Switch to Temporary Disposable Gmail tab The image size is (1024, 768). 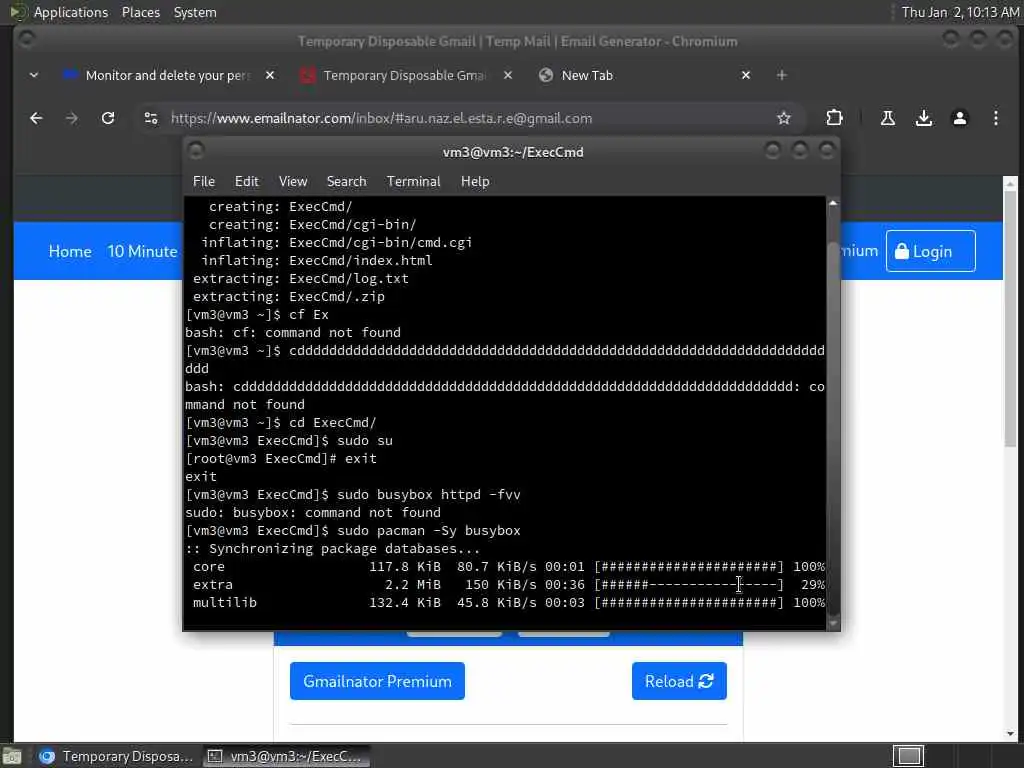click(406, 75)
